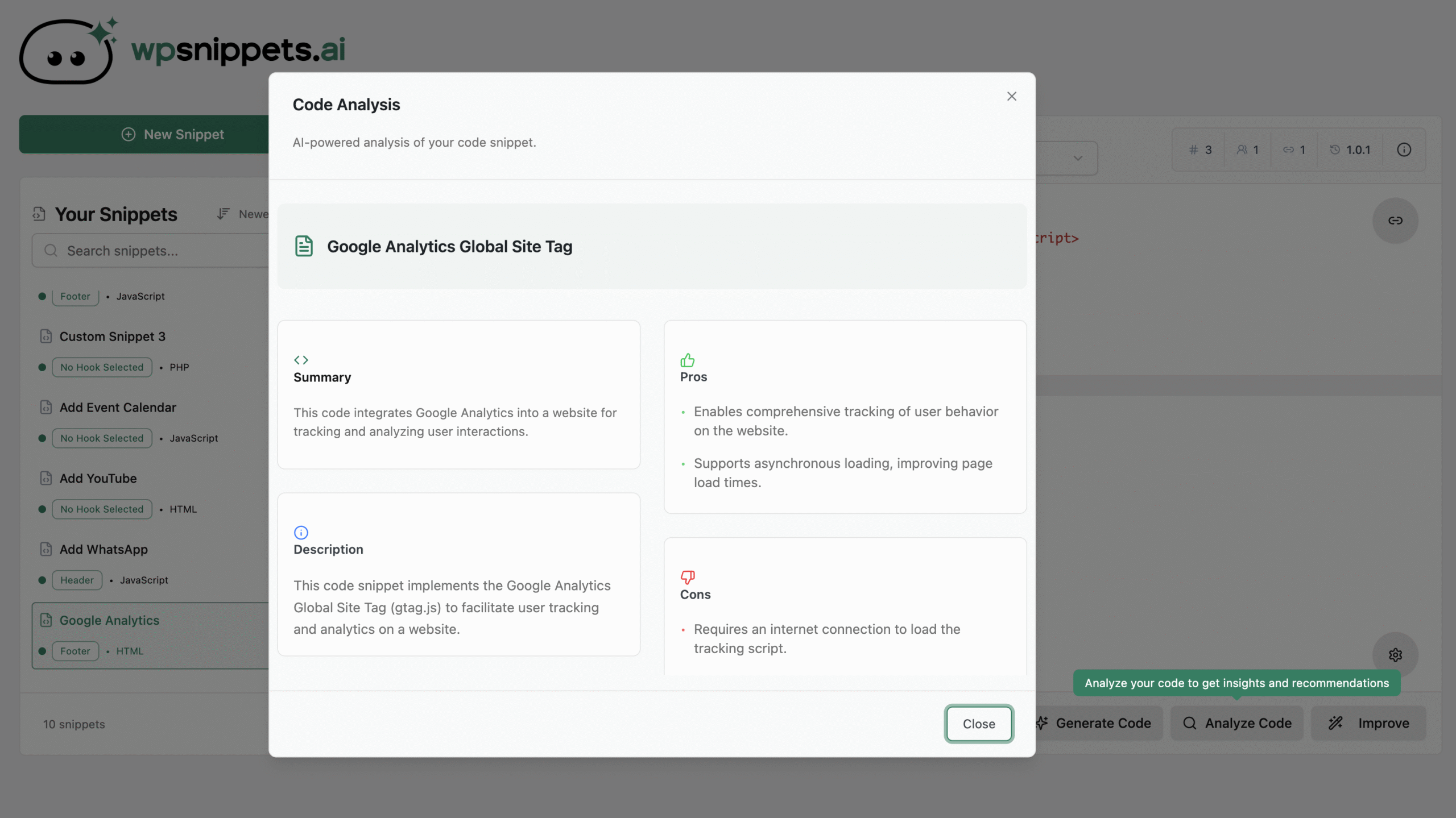Click the Your Snippets heading icon

point(39,214)
